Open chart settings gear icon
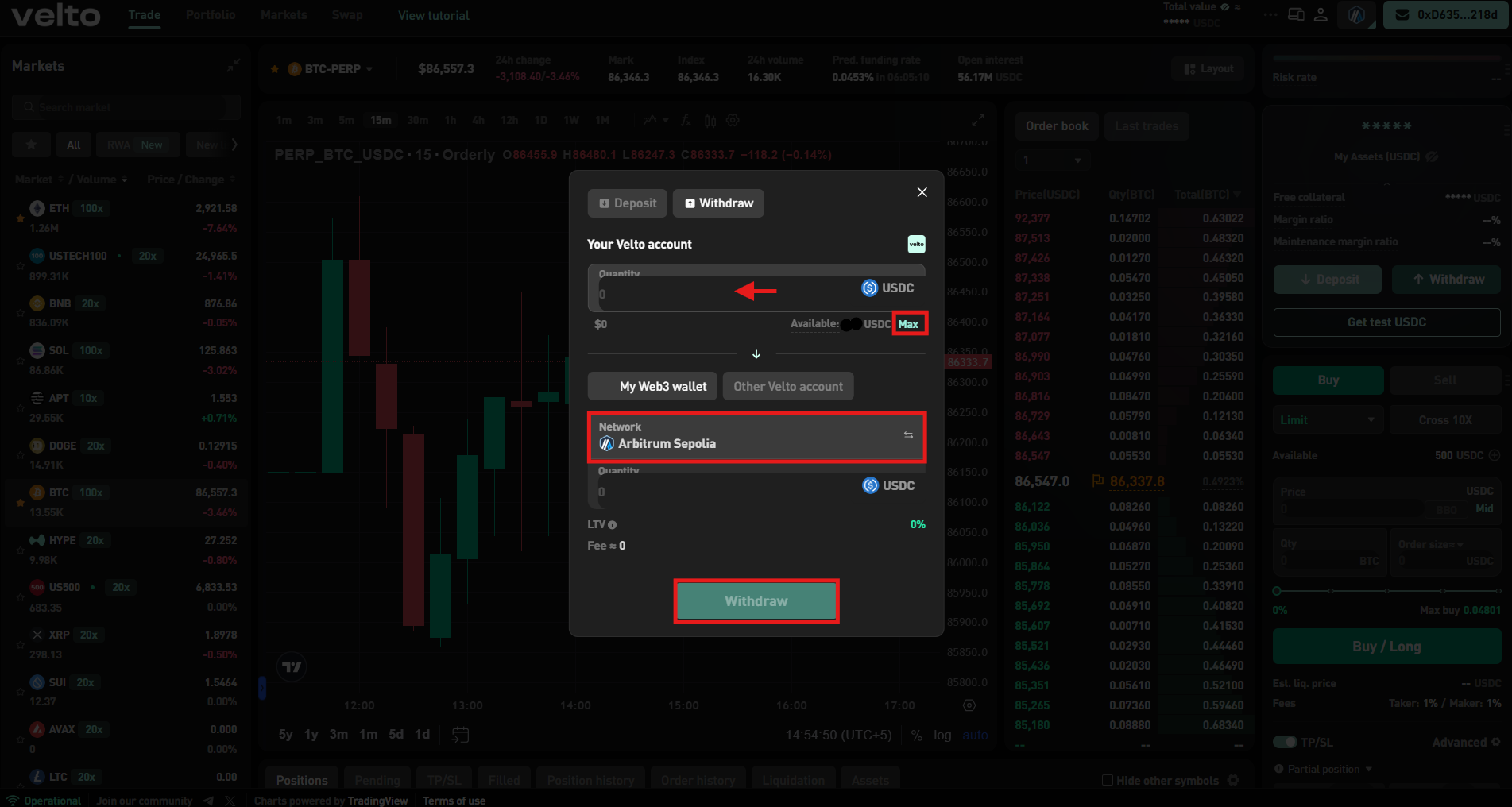This screenshot has width=1512, height=807. [x=732, y=120]
